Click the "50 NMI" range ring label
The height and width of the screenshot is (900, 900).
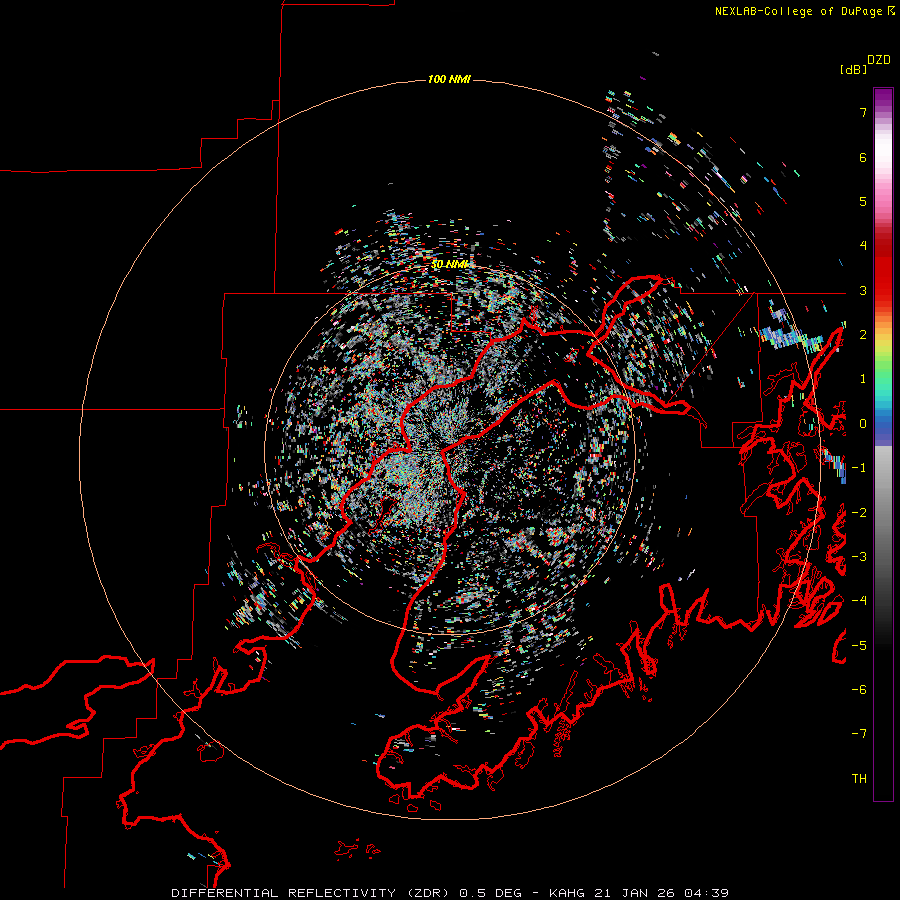[449, 265]
